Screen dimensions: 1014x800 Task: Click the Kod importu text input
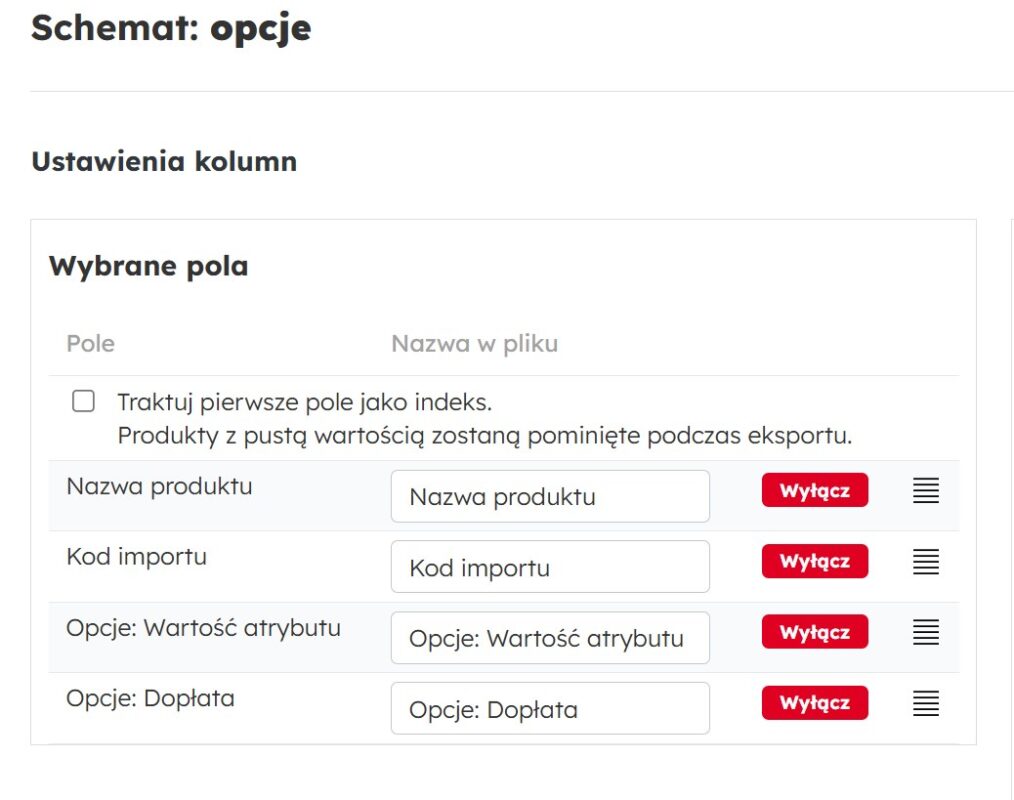click(x=550, y=567)
